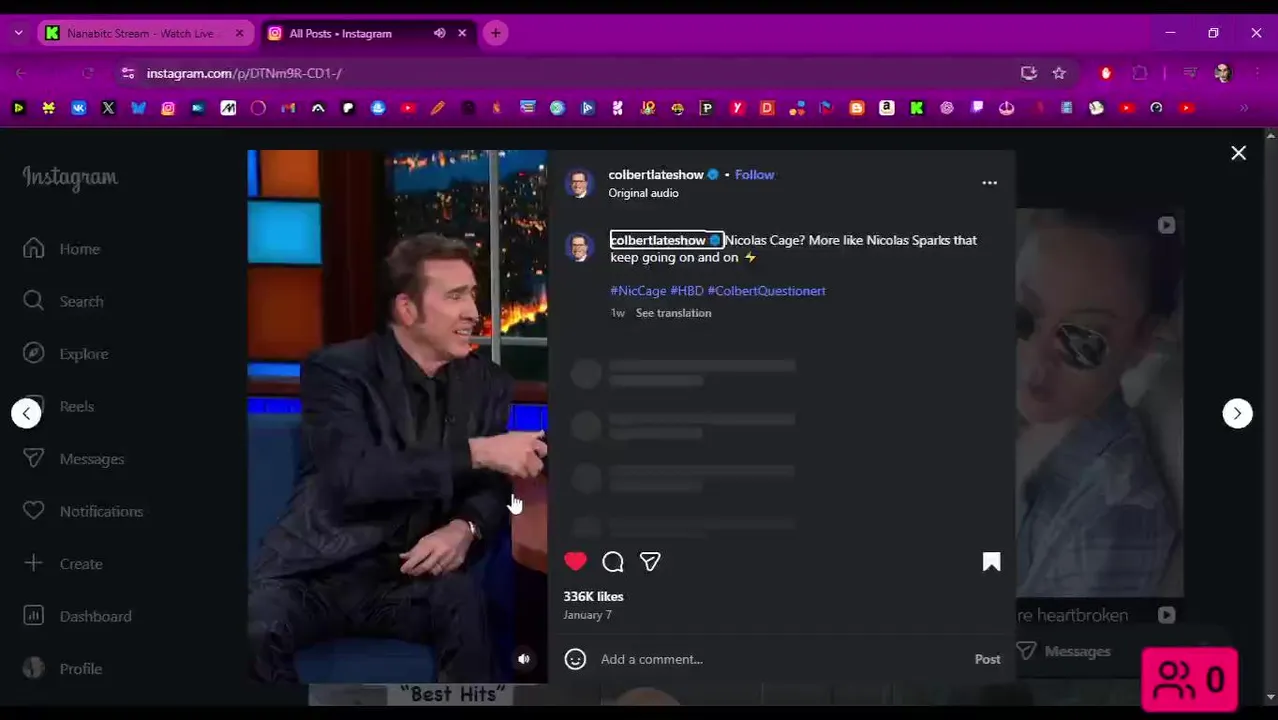Image resolution: width=1278 pixels, height=720 pixels.
Task: Close the Instagram browser tab
Action: [462, 33]
